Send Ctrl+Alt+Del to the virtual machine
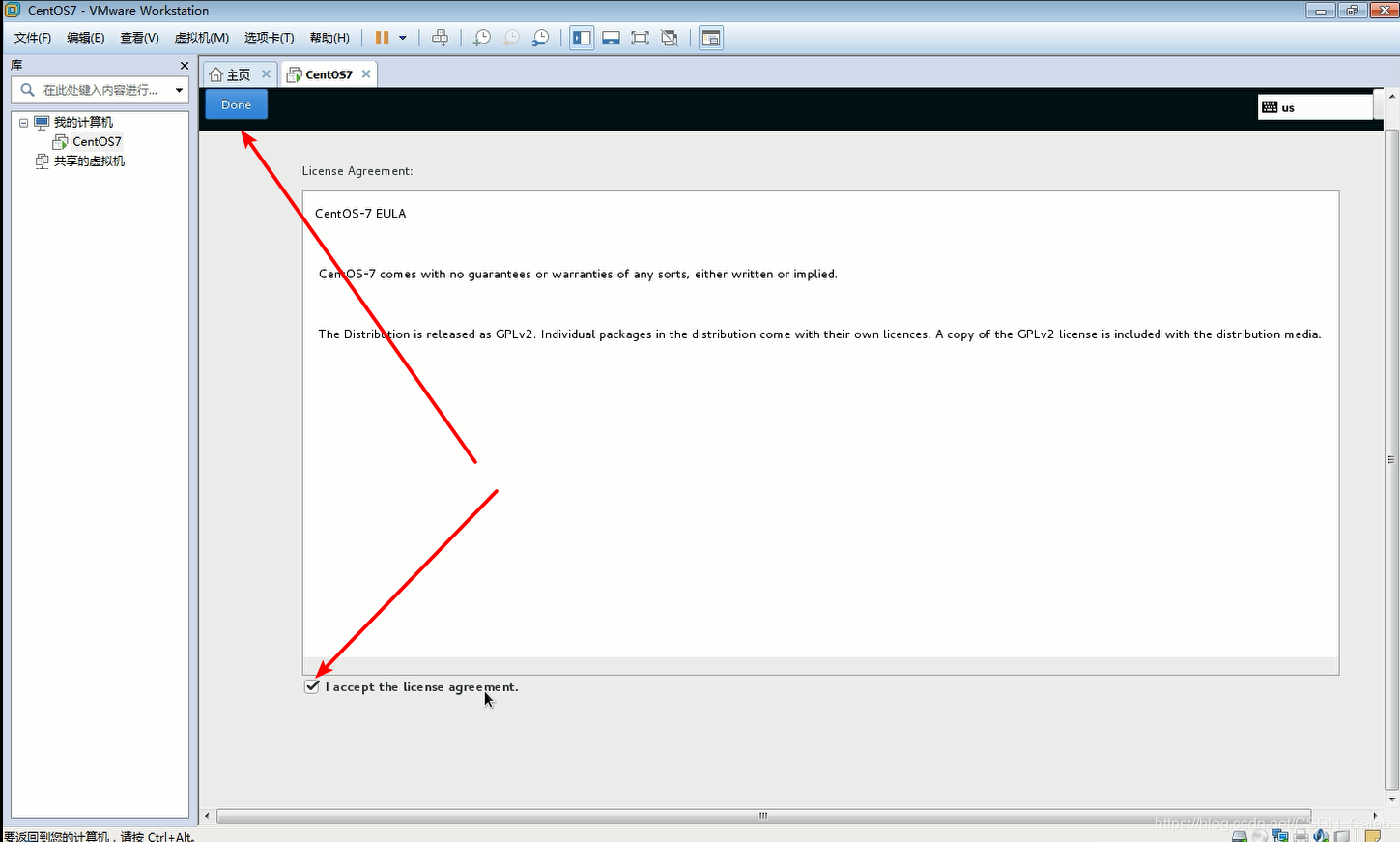This screenshot has height=842, width=1400. point(440,38)
